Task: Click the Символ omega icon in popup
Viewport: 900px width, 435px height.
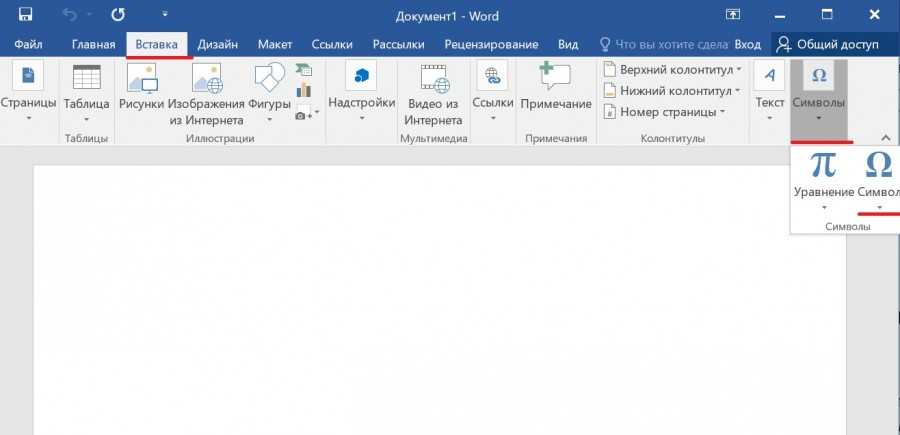Action: 878,166
